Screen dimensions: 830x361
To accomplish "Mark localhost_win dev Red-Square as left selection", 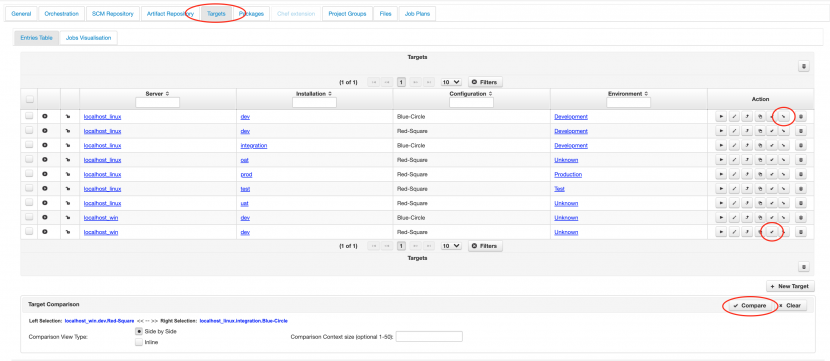I will pyautogui.click(x=772, y=232).
